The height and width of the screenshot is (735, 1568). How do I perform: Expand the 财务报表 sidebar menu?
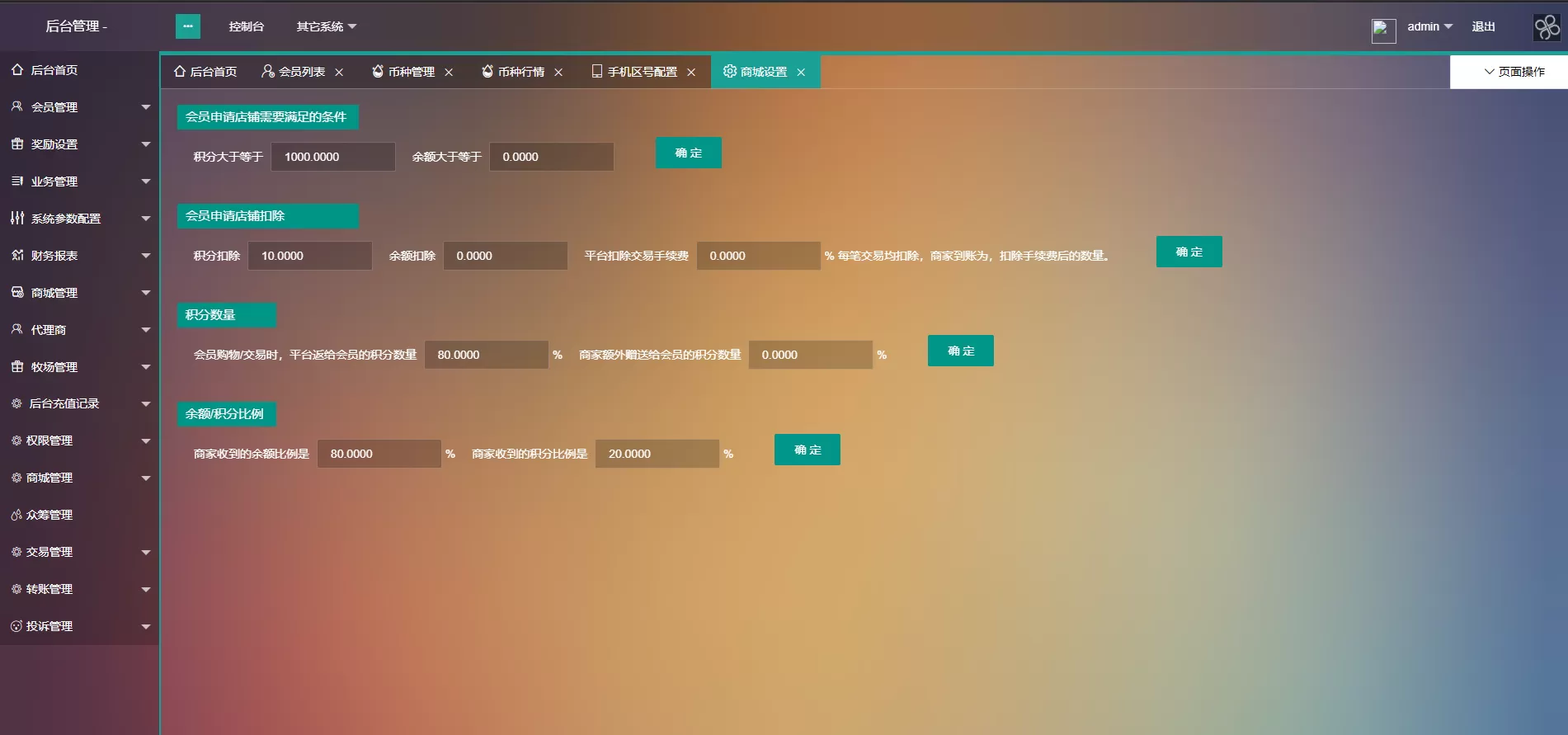click(79, 256)
